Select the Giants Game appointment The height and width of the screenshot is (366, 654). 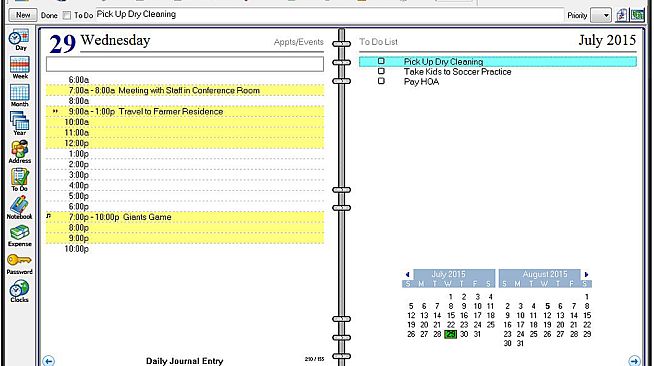coord(185,217)
